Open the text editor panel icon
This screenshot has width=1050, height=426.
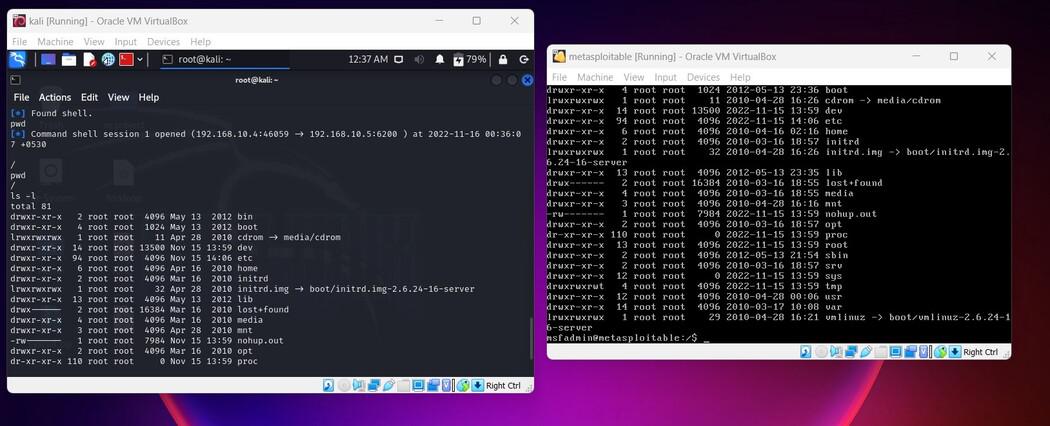pyautogui.click(x=89, y=60)
